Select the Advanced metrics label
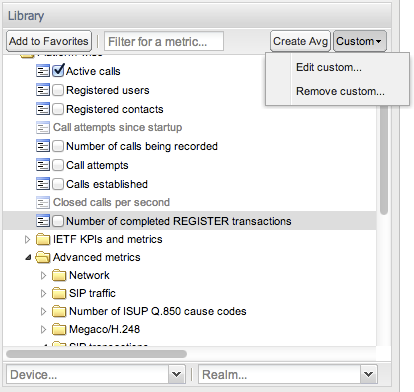Viewport: 414px width, 392px height. (97, 257)
